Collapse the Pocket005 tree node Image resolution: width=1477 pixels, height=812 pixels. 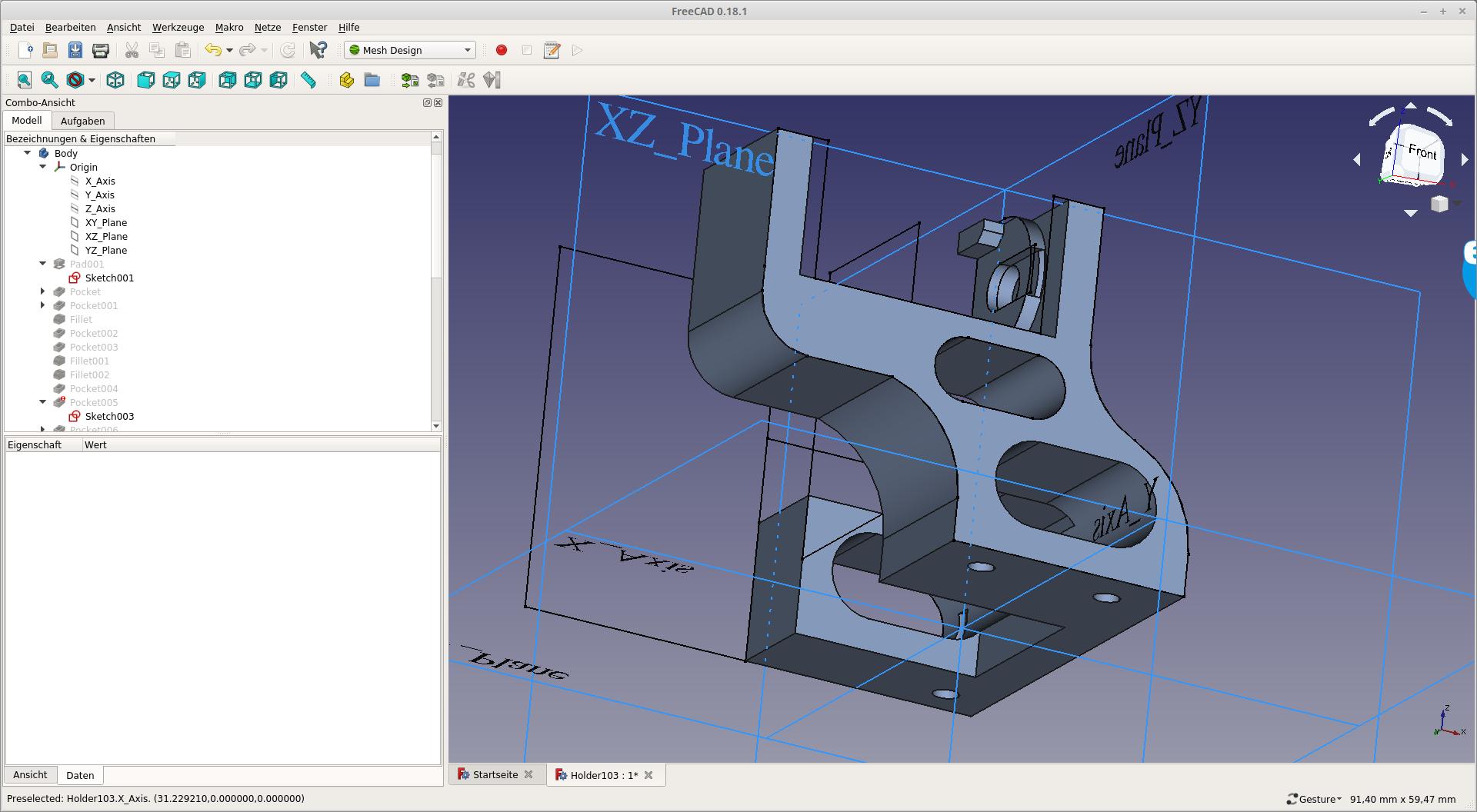click(43, 402)
